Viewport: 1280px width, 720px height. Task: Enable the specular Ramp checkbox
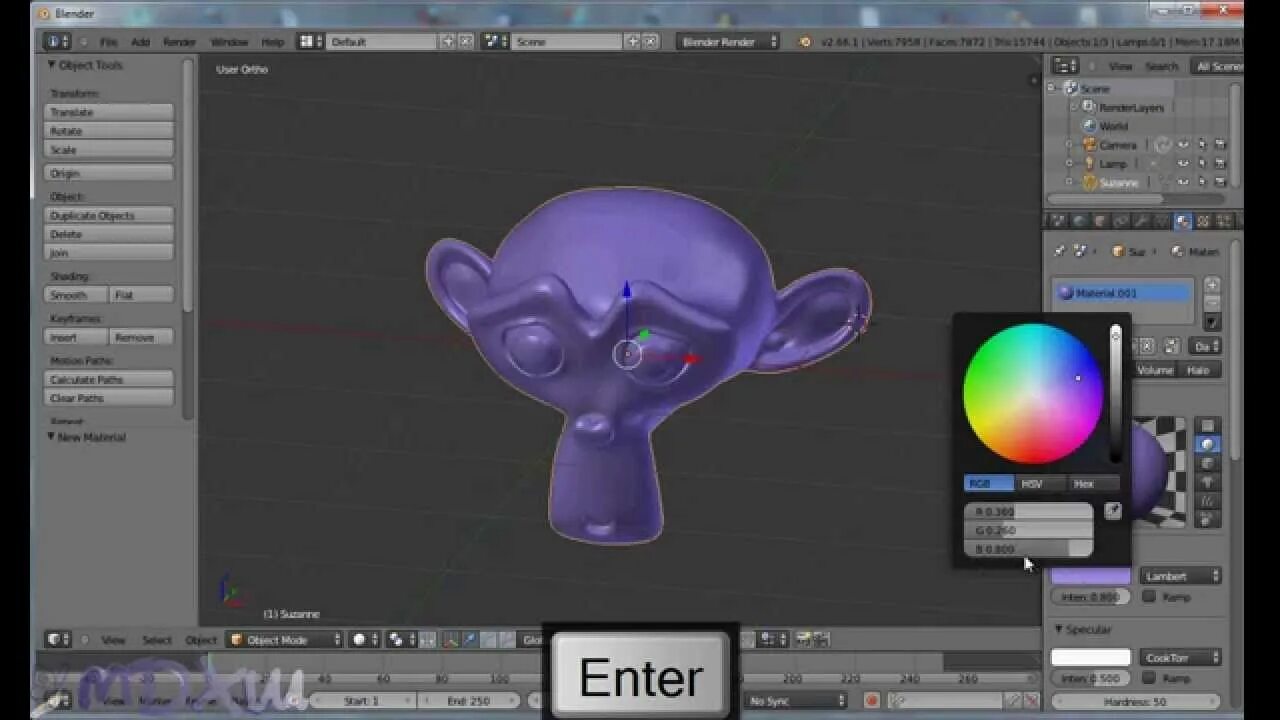click(1149, 678)
